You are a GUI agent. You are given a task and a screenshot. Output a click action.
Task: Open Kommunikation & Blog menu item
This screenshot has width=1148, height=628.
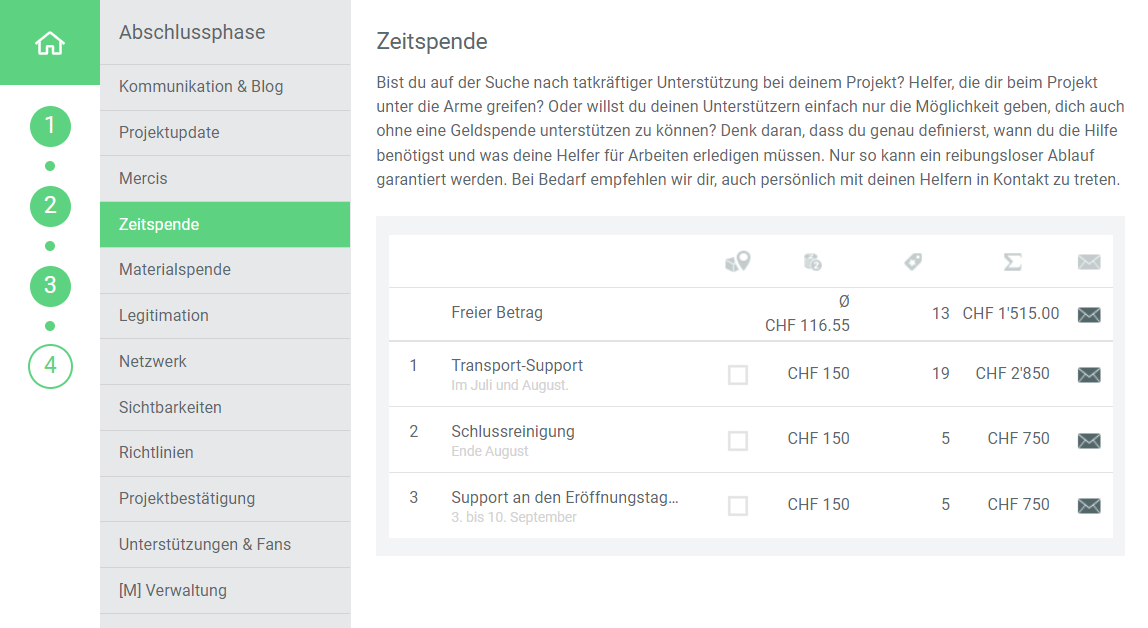click(201, 87)
